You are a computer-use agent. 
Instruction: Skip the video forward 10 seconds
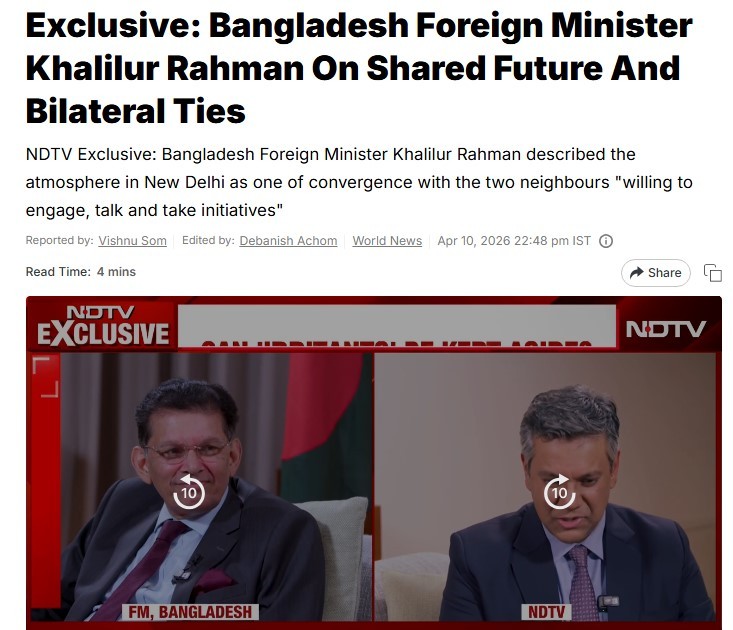[560, 491]
